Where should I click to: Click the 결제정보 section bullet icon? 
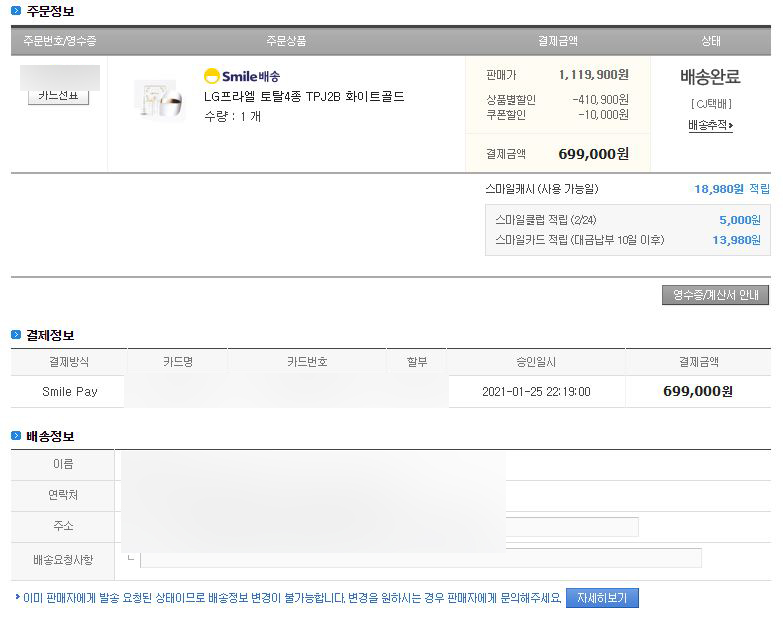[16, 335]
